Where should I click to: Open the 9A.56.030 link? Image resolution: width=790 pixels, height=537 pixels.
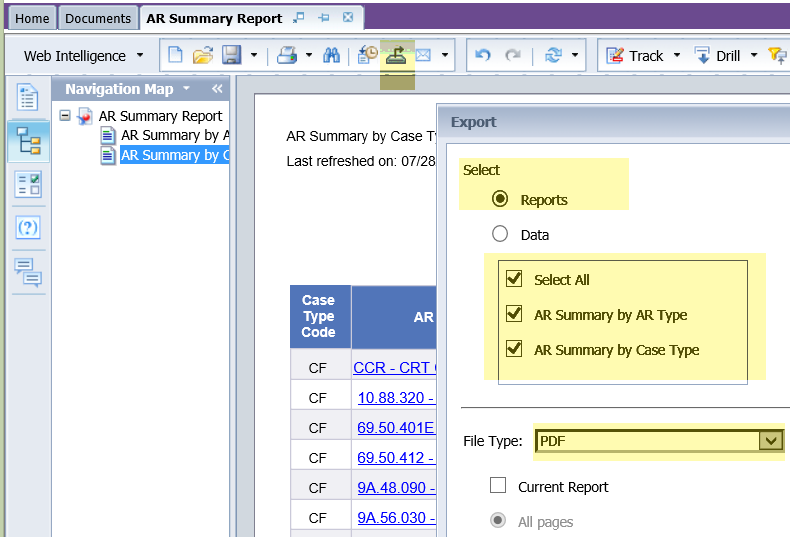coord(397,518)
